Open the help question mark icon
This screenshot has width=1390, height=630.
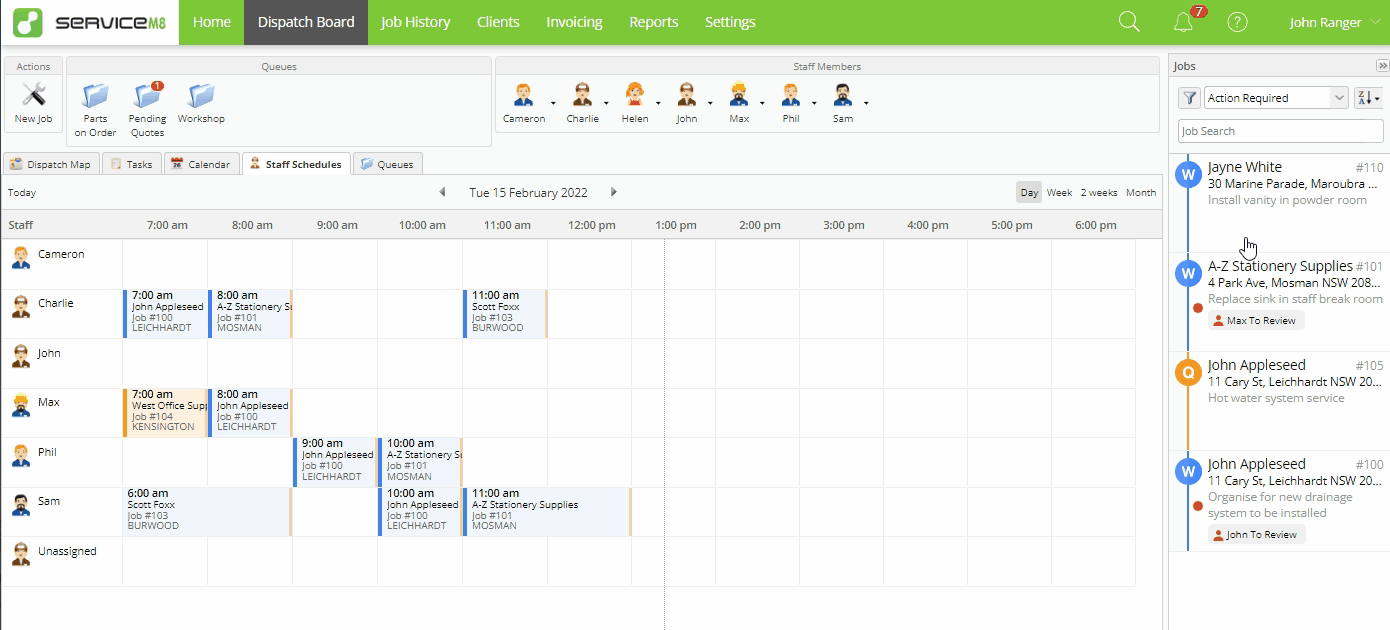pos(1237,22)
